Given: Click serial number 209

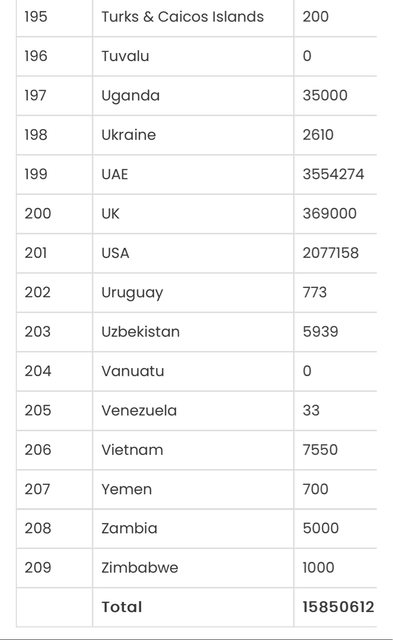Looking at the screenshot, I should point(38,567).
